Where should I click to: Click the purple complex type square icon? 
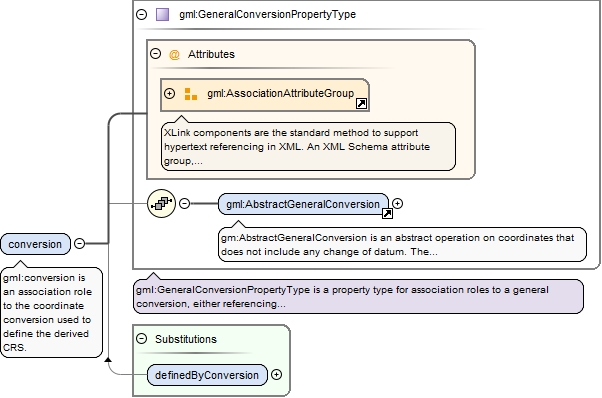162,15
